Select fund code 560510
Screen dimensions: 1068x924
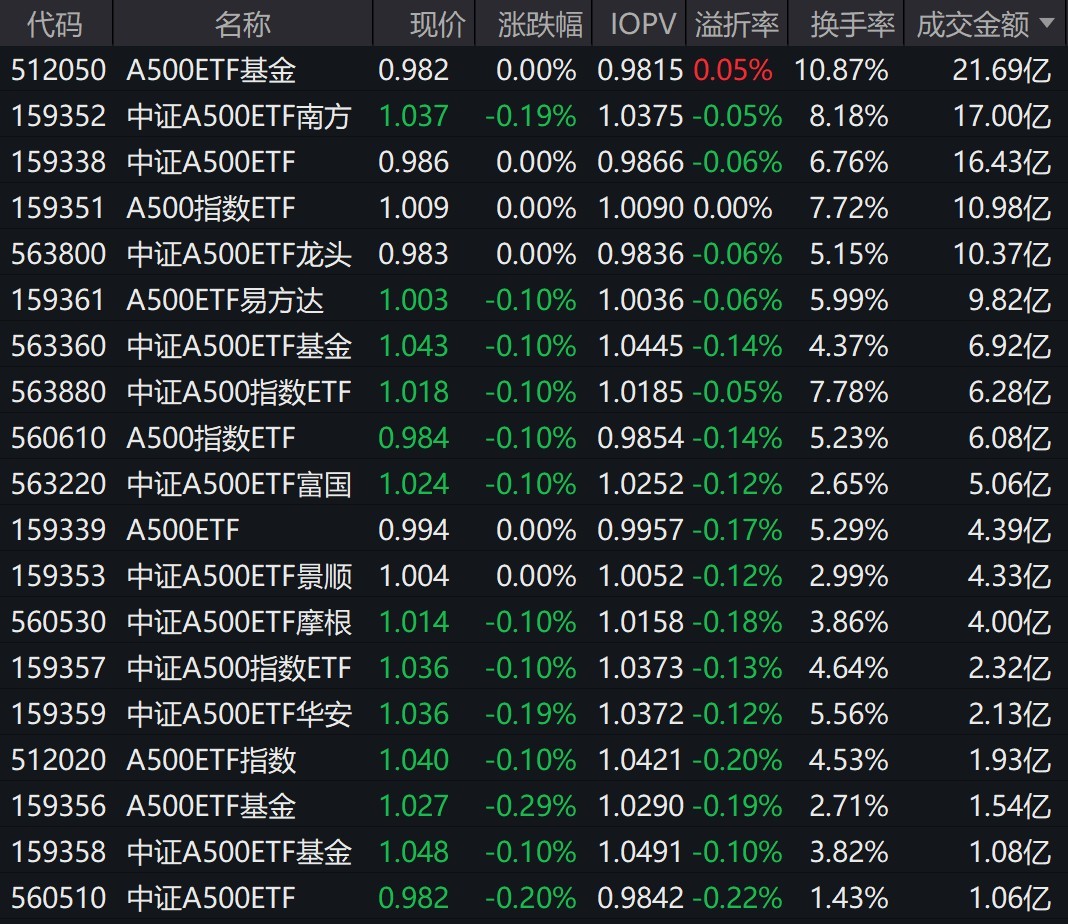point(59,898)
